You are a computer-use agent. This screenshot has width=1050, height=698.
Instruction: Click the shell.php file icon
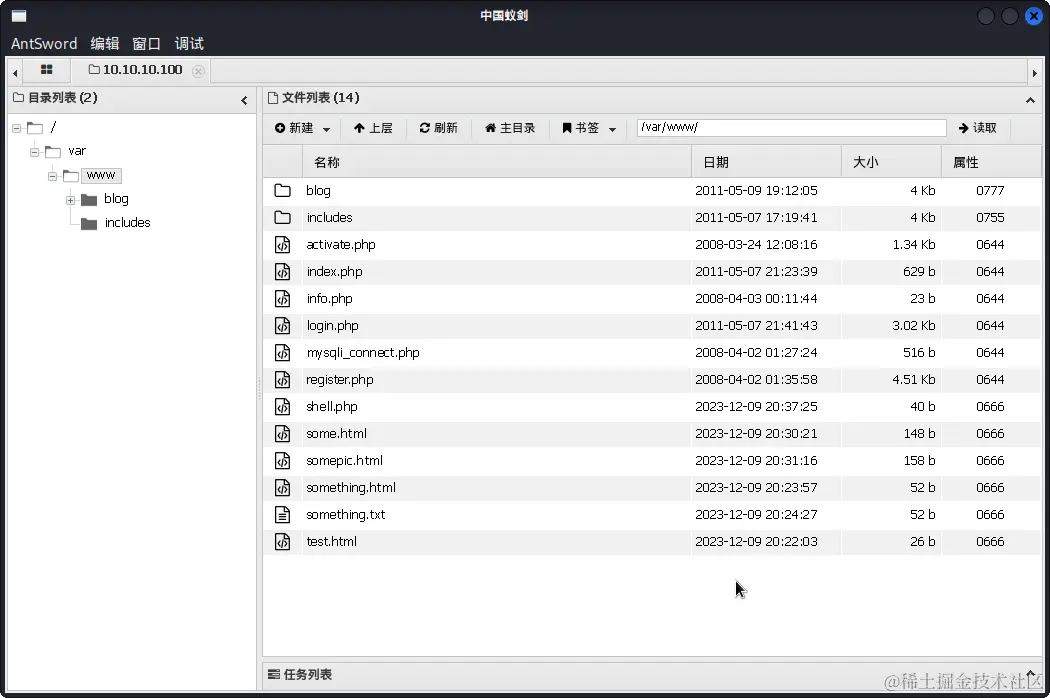coord(283,407)
